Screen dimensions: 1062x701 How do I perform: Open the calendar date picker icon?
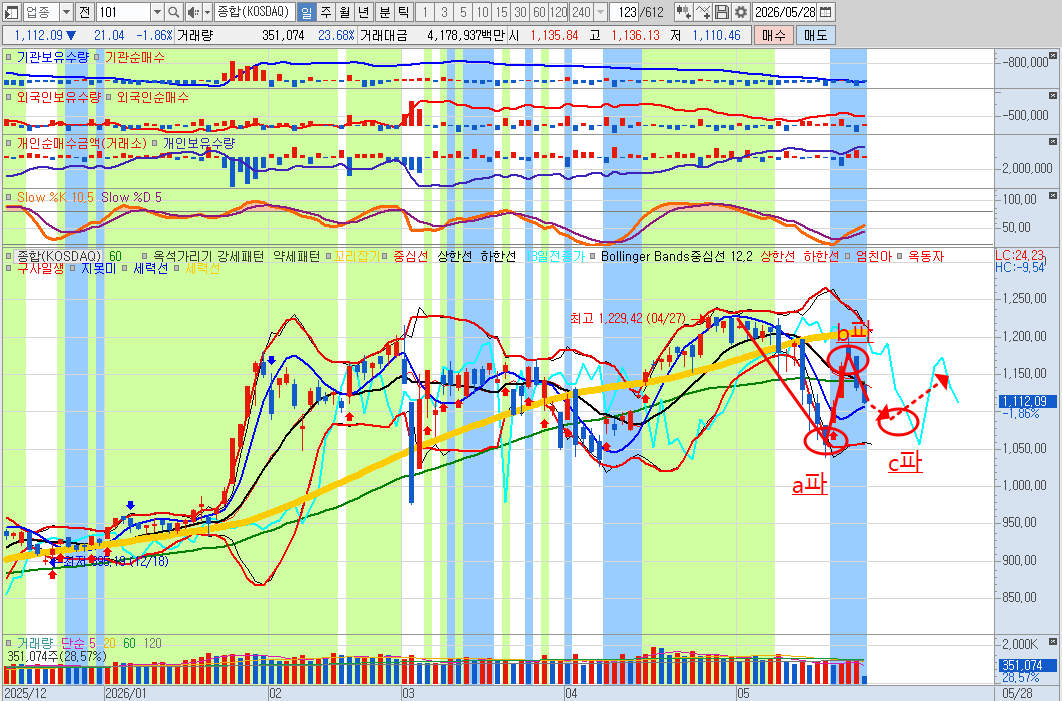click(826, 12)
